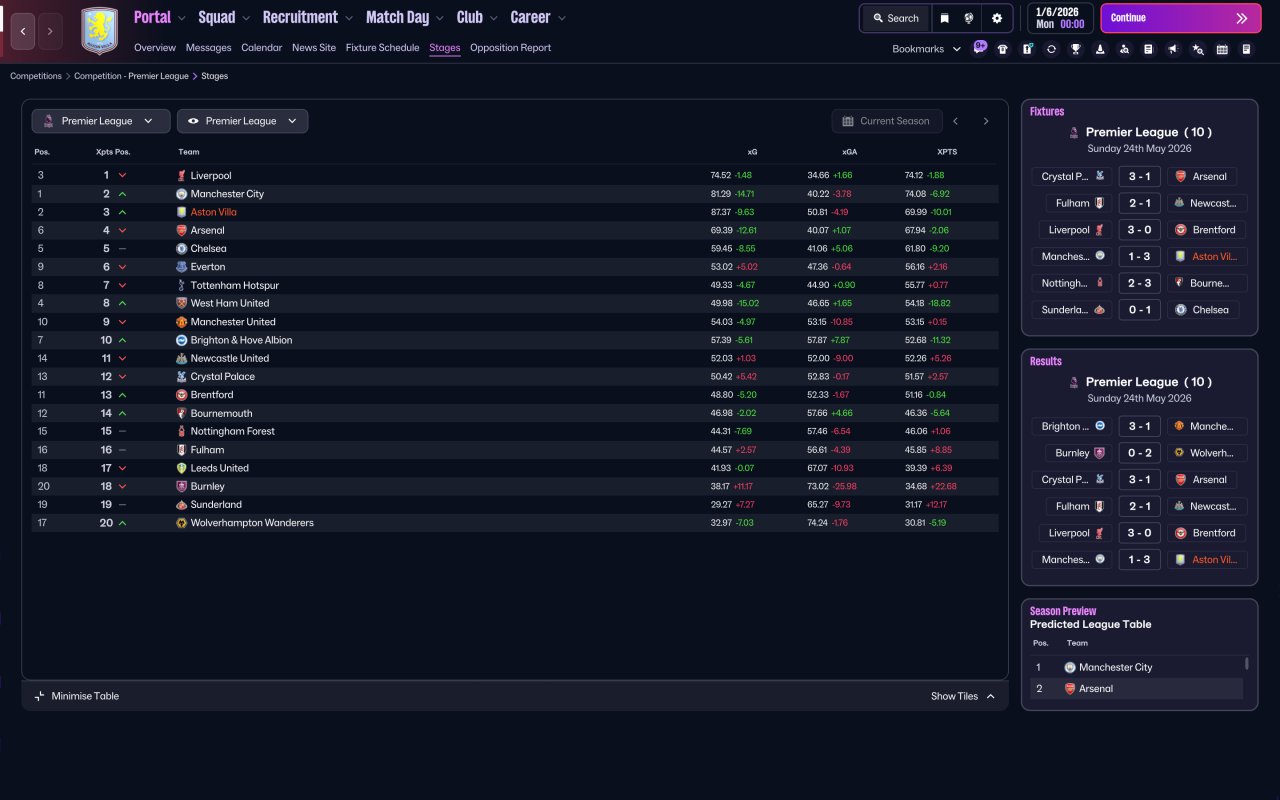Click the Minimise Table collapse icon
This screenshot has width=1280, height=800.
pyautogui.click(x=39, y=696)
